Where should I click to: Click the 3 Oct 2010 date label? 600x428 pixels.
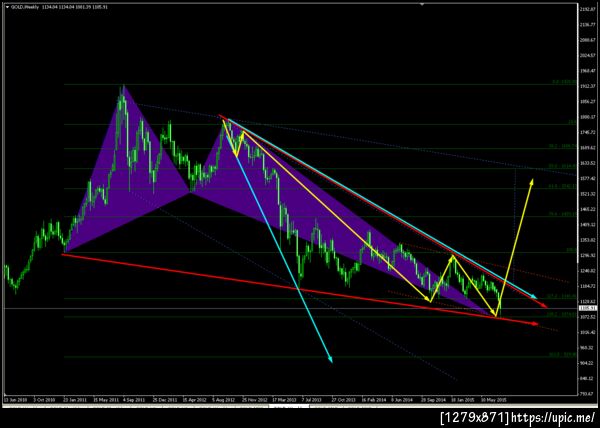44,400
